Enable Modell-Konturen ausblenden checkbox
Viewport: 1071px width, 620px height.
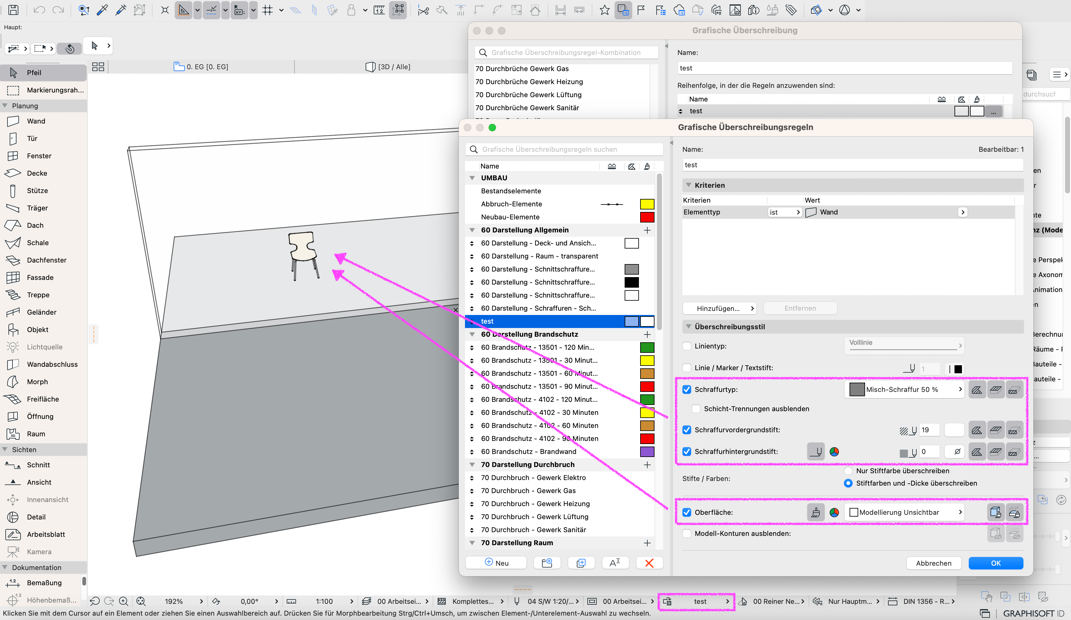click(x=687, y=533)
